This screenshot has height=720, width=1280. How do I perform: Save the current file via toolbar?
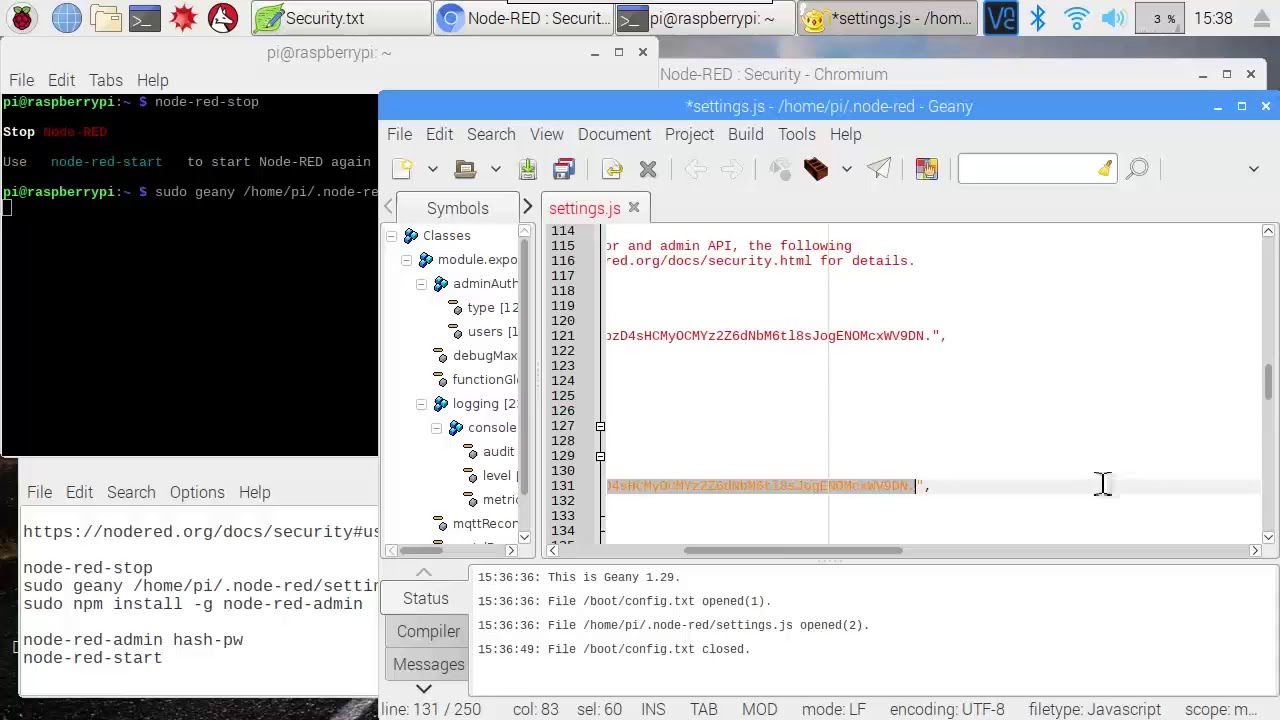tap(528, 169)
